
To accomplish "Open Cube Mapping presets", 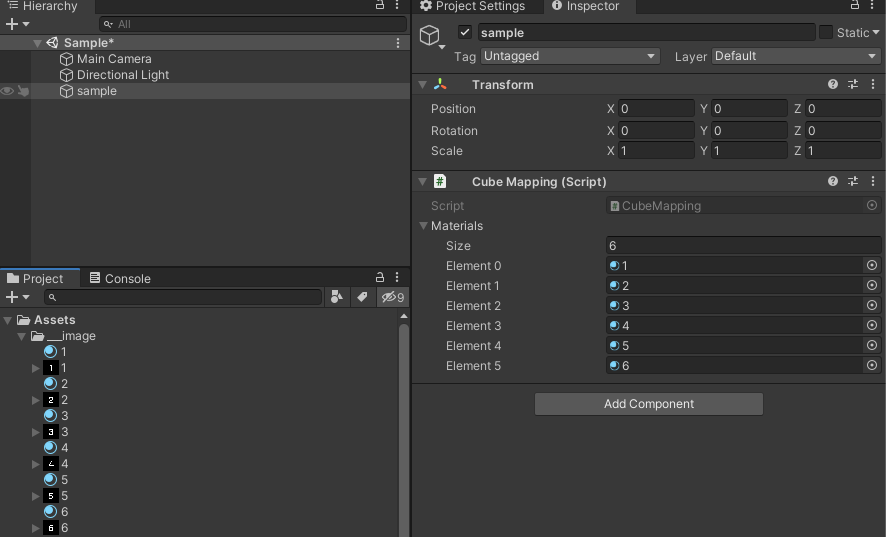I will (853, 181).
